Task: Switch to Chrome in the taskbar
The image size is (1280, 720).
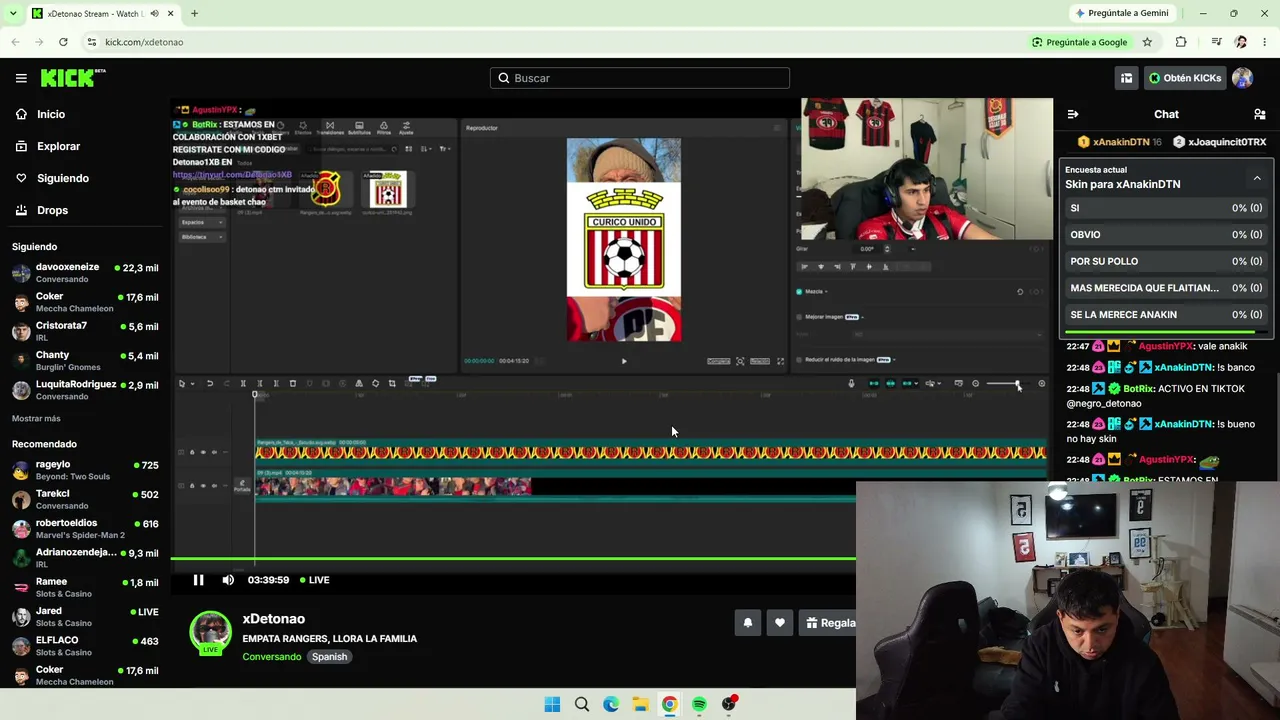Action: pos(669,704)
